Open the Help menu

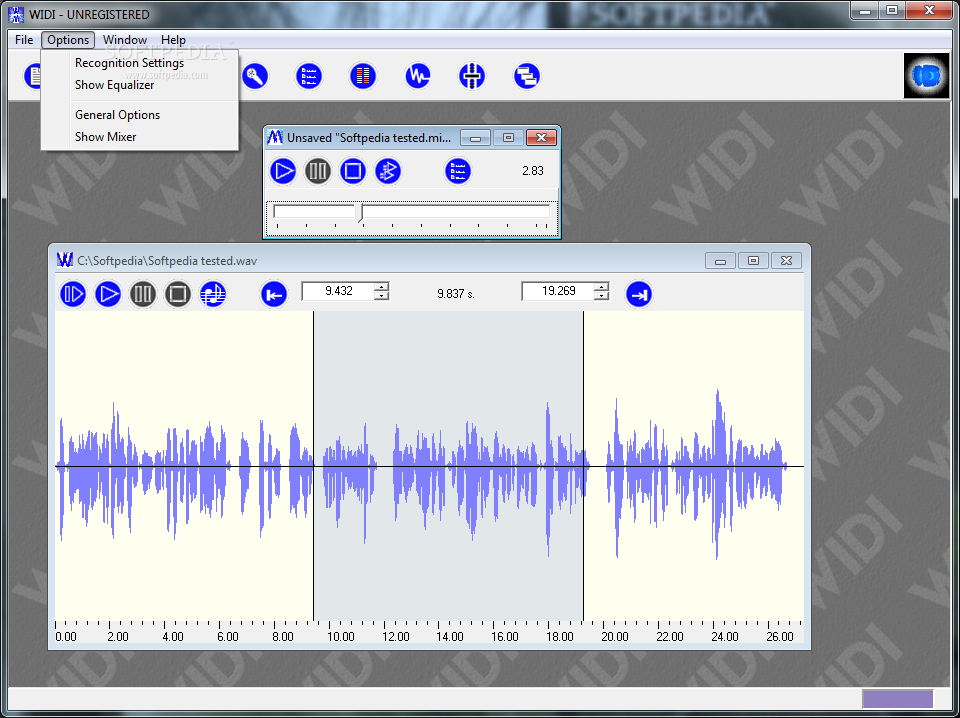click(173, 40)
